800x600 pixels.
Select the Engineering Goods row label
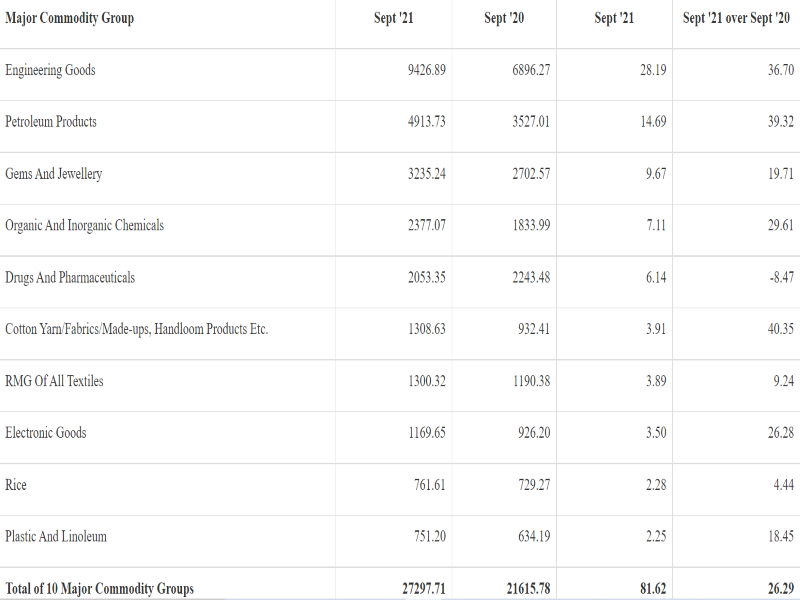(x=50, y=70)
